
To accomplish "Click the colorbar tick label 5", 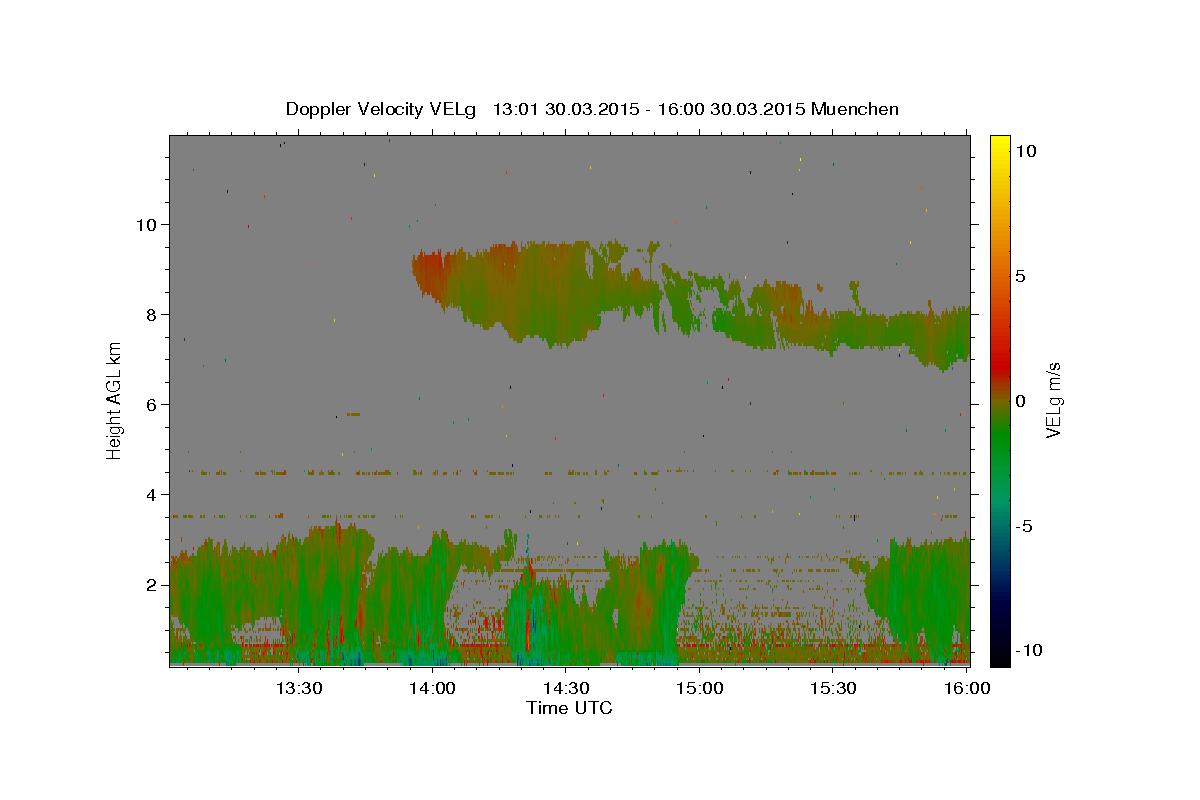I will pos(1021,276).
